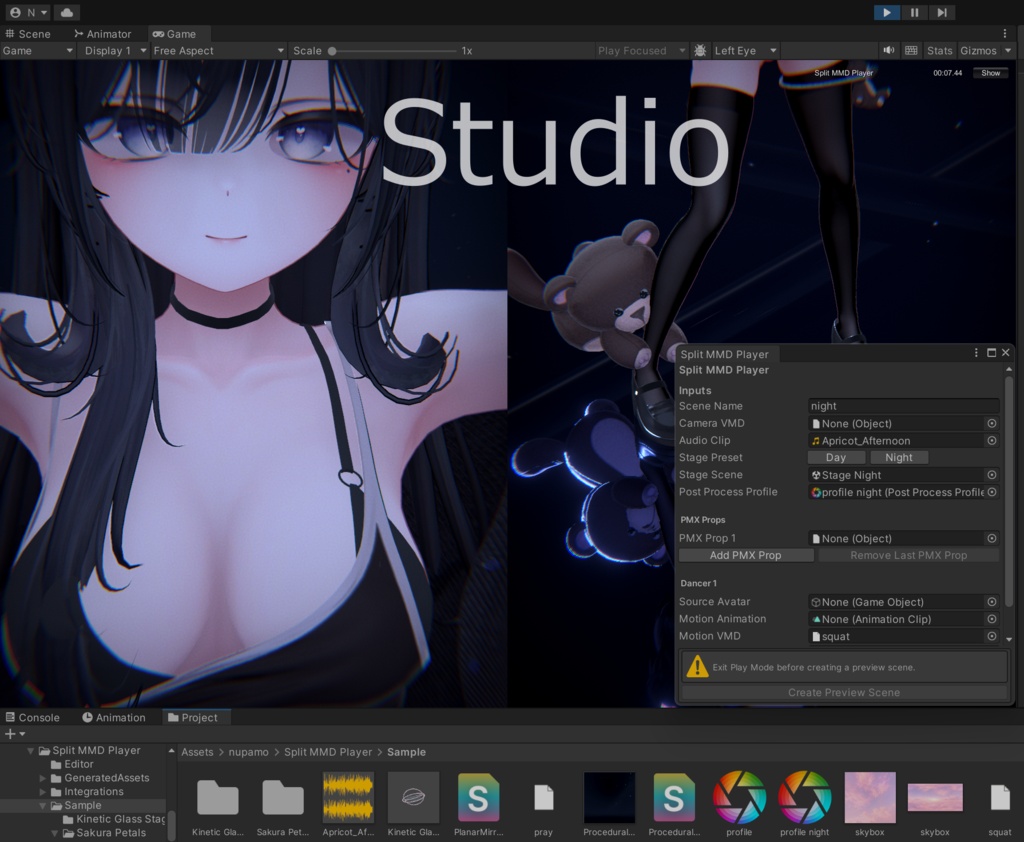Switch to the Animator tab

103,34
